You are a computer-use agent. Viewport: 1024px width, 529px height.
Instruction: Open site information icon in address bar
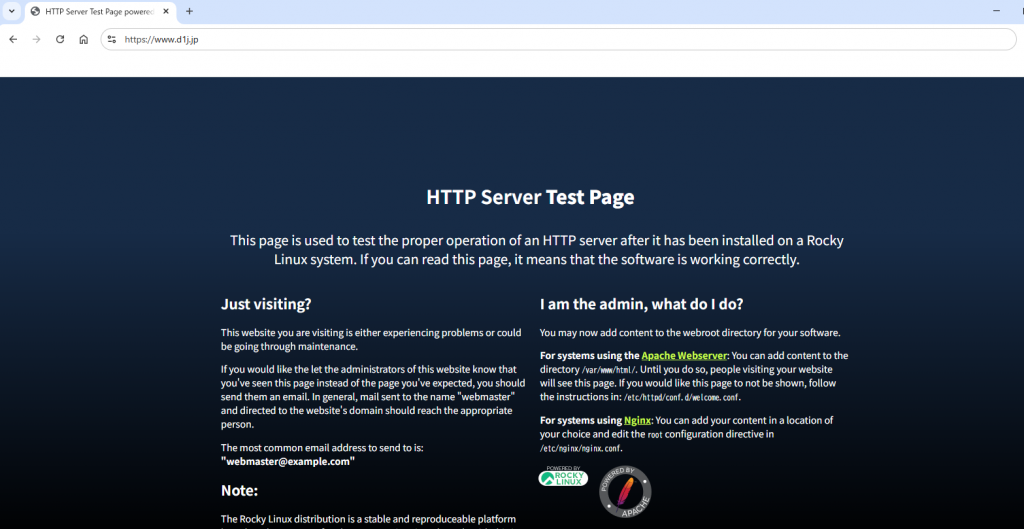click(x=112, y=39)
